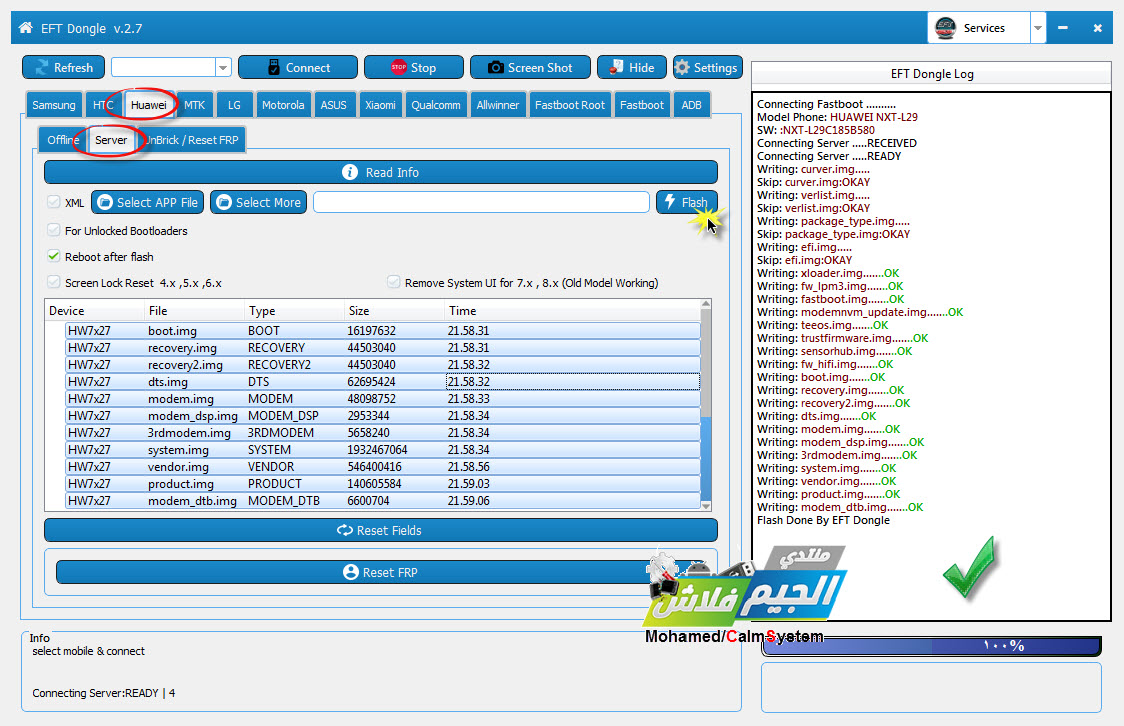This screenshot has width=1124, height=726.
Task: Select the modem_dsp.img row
Action: [383, 416]
